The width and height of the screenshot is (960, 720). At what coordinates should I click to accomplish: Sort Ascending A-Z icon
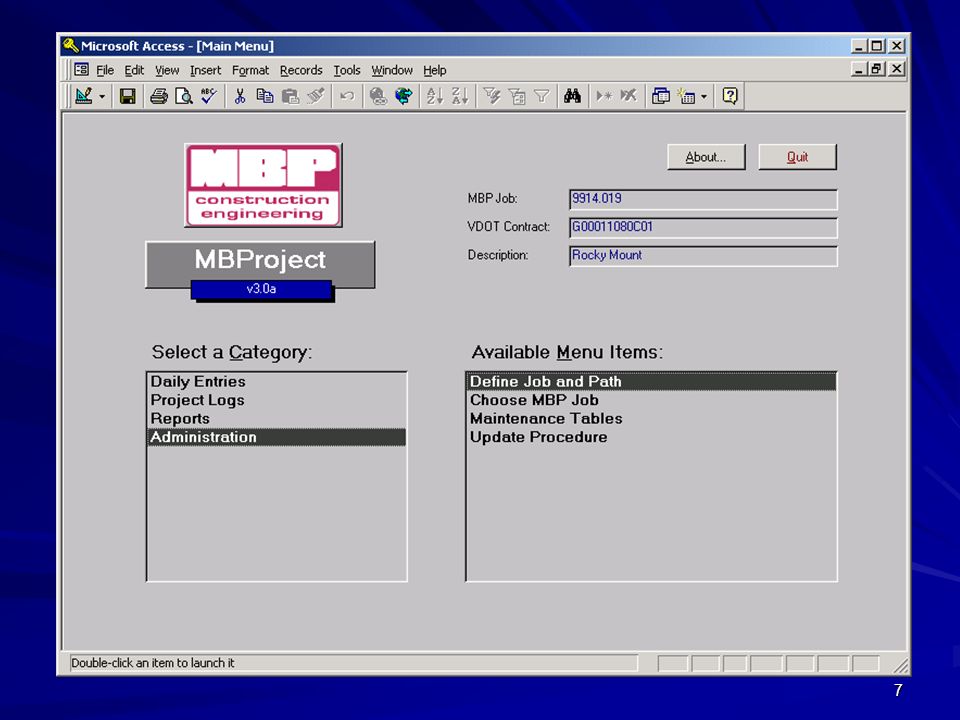435,96
